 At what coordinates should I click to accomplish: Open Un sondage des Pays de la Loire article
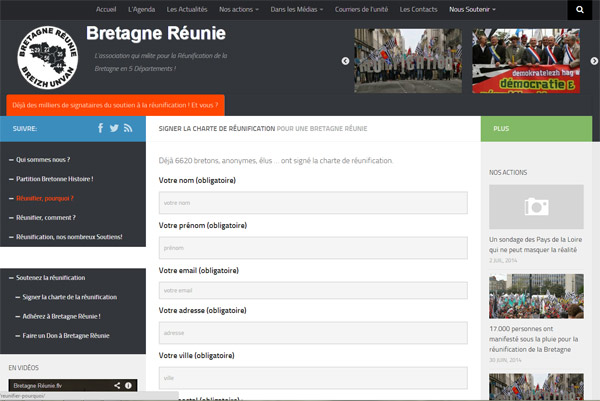click(535, 245)
